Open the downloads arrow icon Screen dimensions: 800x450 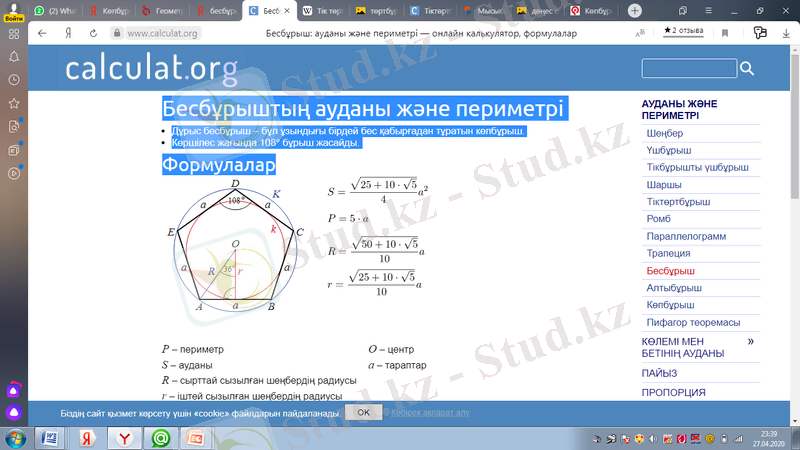[x=786, y=33]
